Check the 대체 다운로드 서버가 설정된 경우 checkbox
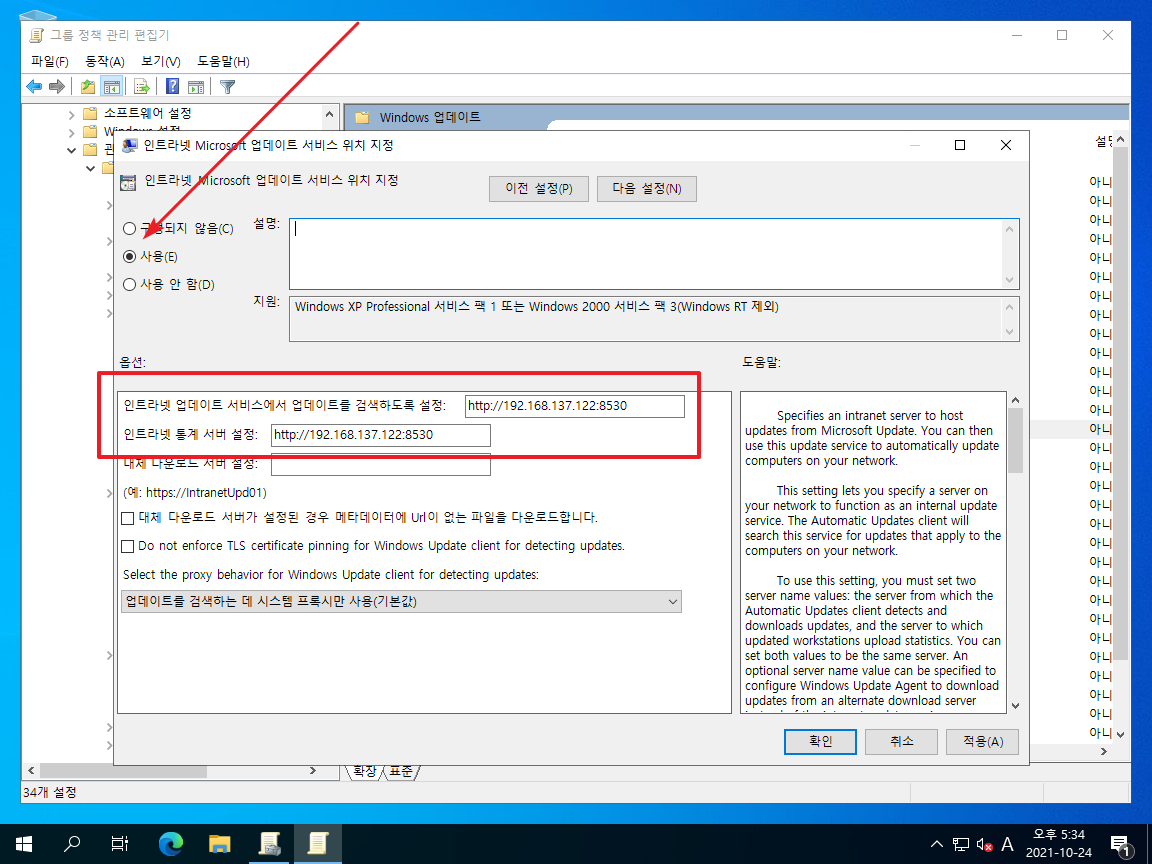Viewport: 1152px width, 864px height. [127, 518]
